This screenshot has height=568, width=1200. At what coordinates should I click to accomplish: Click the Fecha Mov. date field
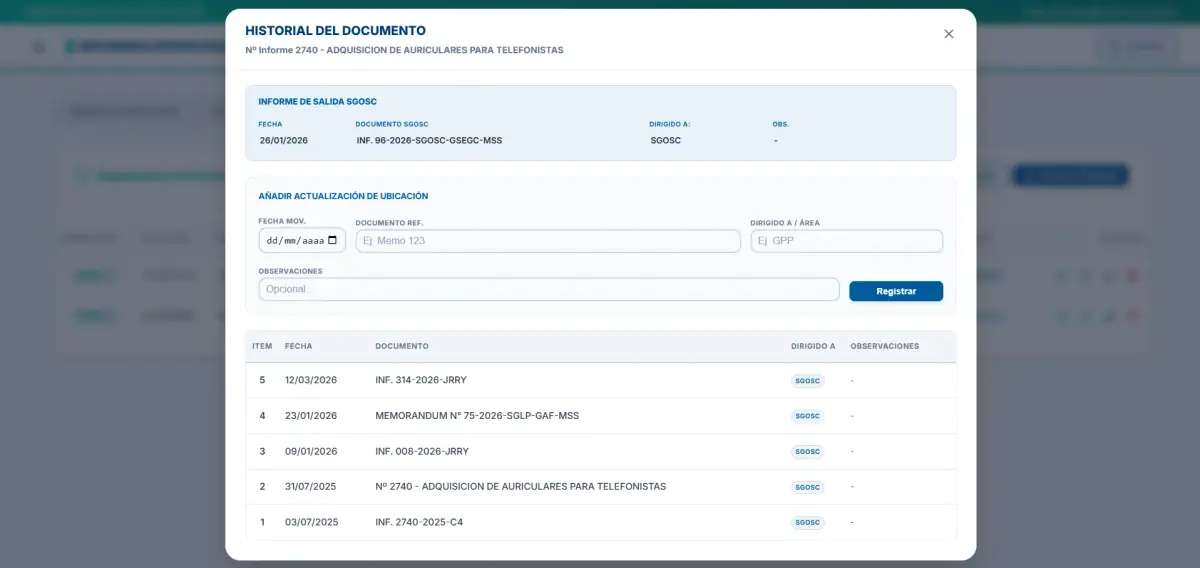pos(302,240)
